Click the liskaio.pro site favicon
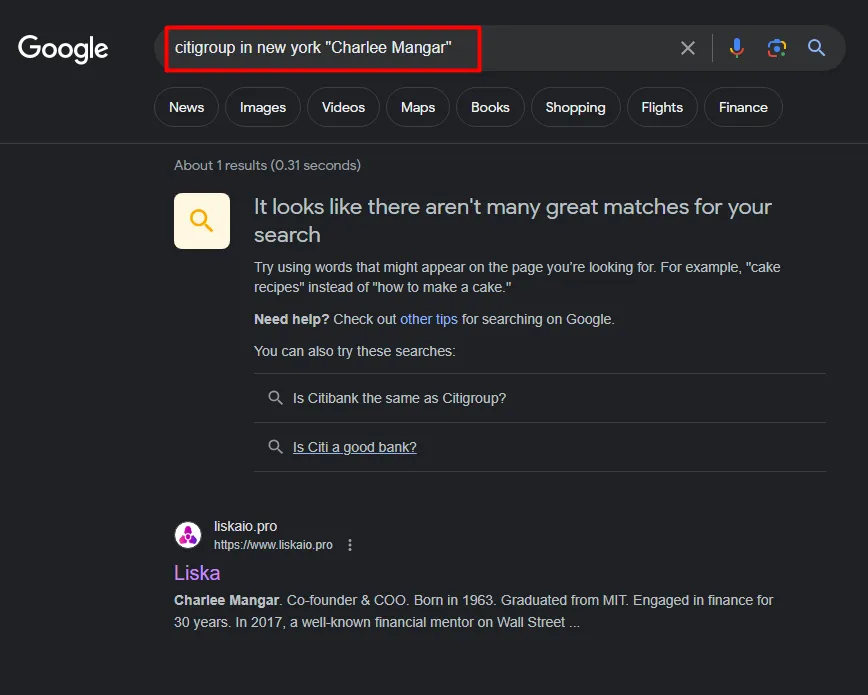 [x=188, y=535]
